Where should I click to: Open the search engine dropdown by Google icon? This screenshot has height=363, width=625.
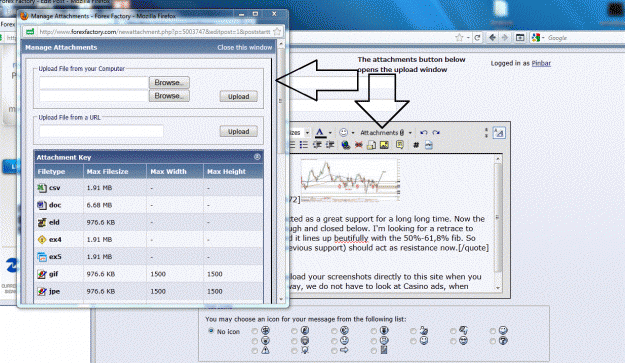click(x=543, y=38)
